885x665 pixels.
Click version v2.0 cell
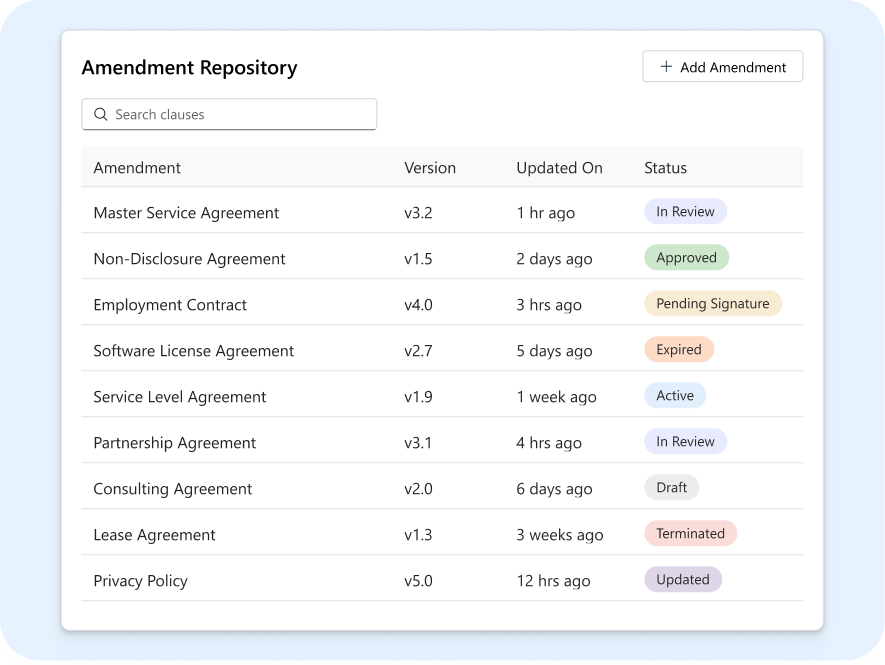[418, 489]
